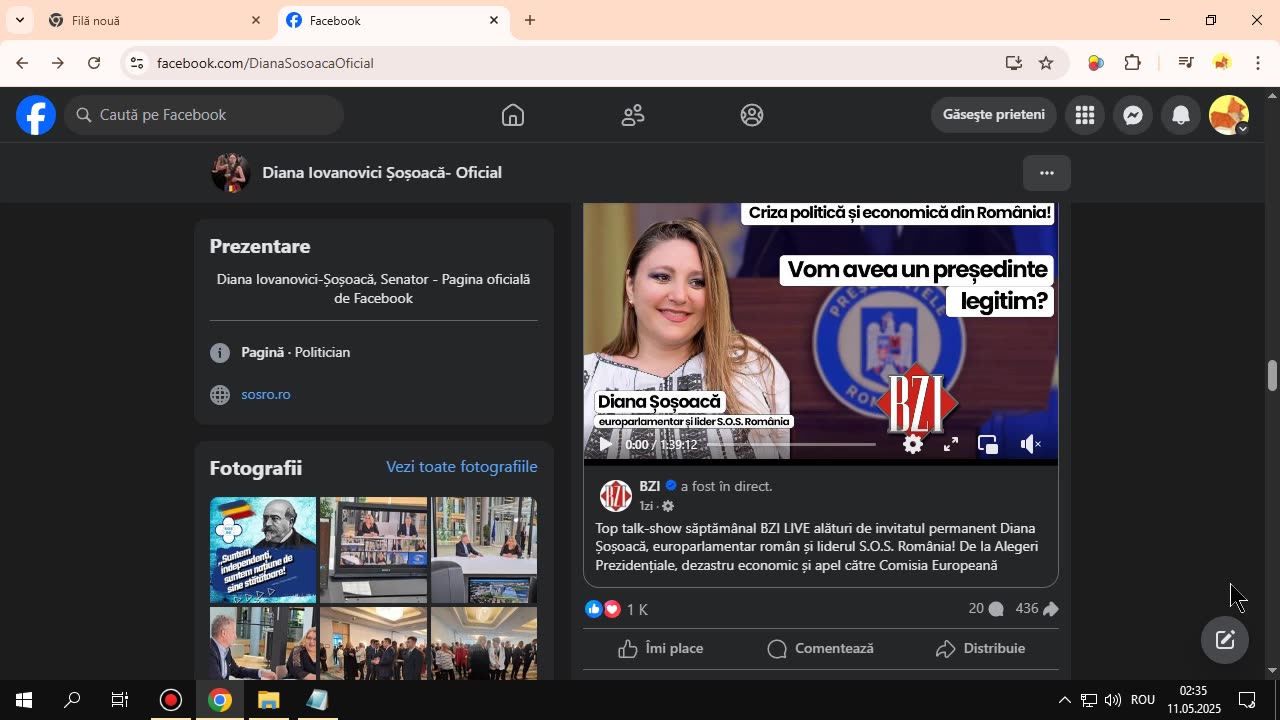This screenshot has width=1280, height=720.
Task: Open File Explorer from taskbar
Action: click(x=268, y=700)
